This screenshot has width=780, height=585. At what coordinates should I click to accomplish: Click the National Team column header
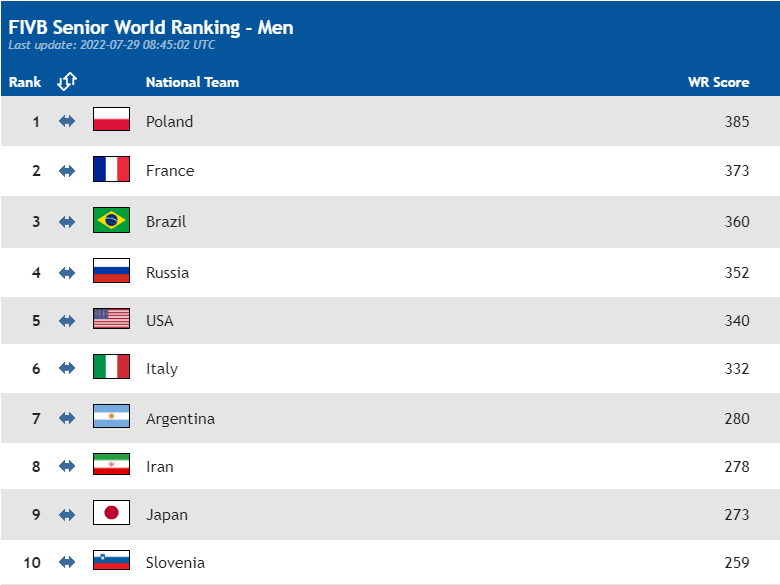click(192, 82)
